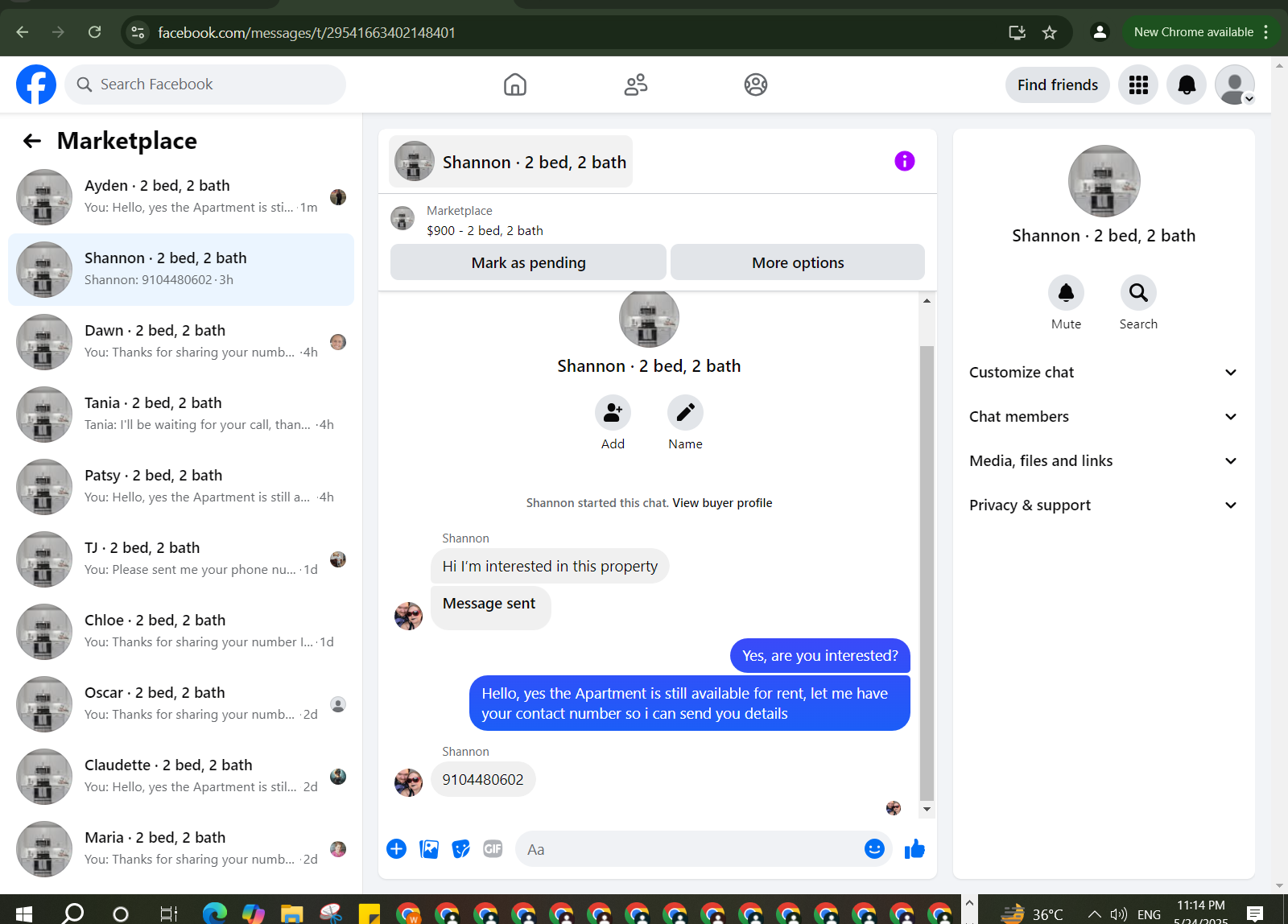Click New Chrome available button
Viewport: 1288px width, 924px height.
[1201, 32]
